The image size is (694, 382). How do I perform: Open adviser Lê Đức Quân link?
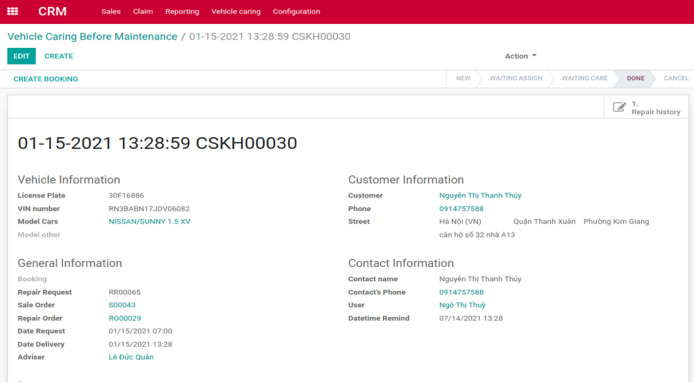[131, 357]
